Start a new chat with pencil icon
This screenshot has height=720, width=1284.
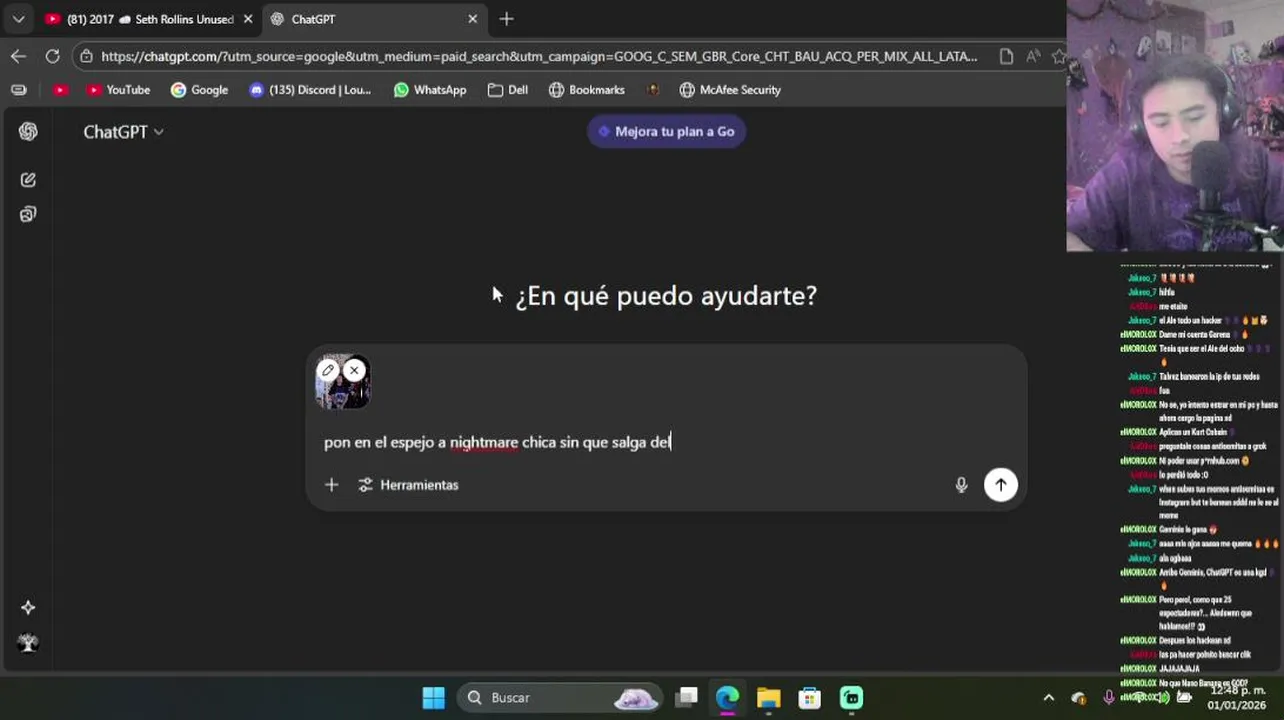point(28,180)
